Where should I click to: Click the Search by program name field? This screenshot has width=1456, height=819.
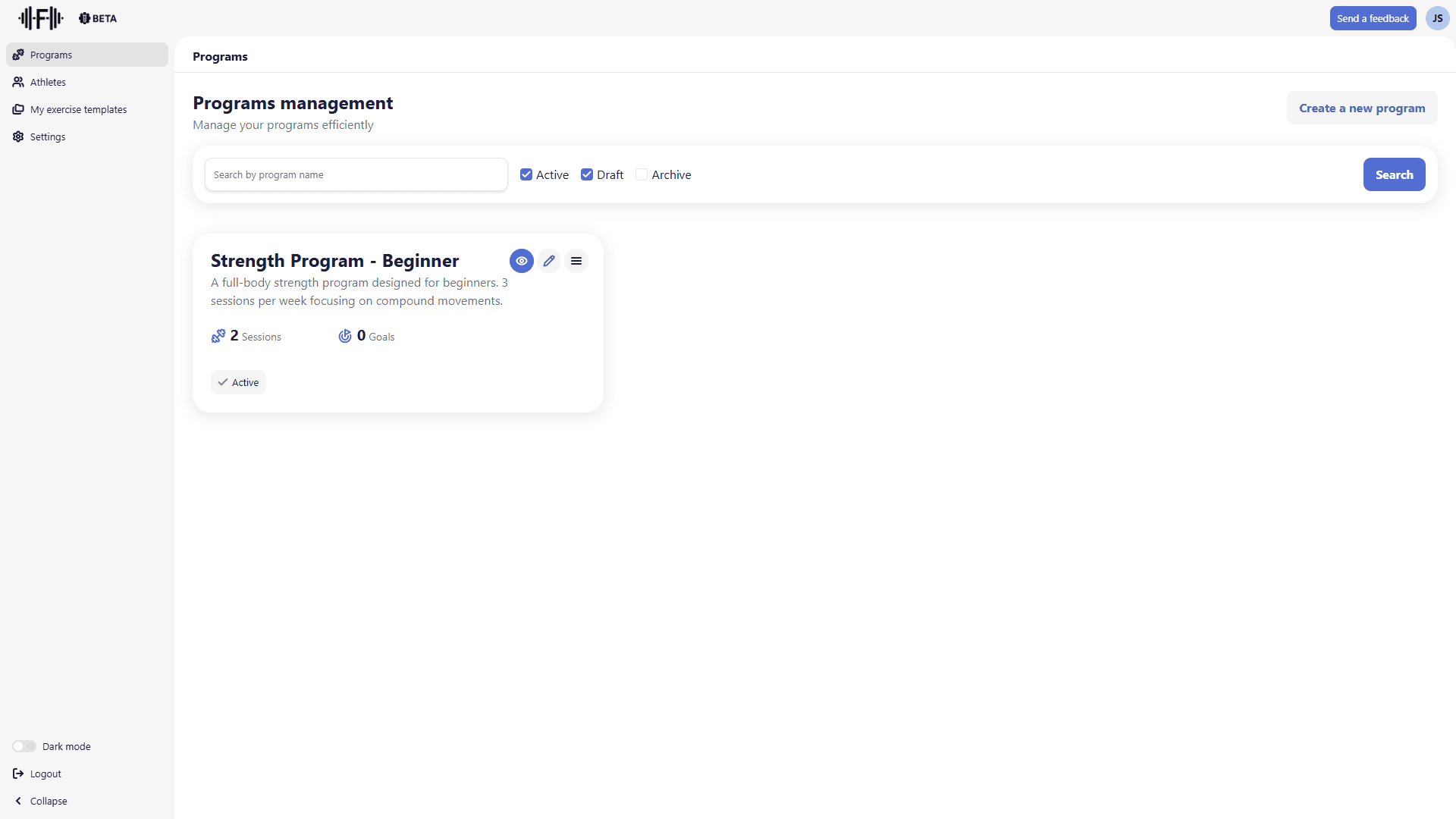(356, 174)
